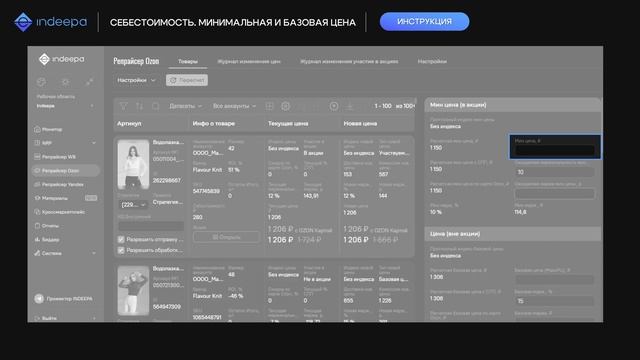The height and width of the screenshot is (360, 640).
Task: Open the Indeepa workspace dropdown in sidebar
Action: click(x=65, y=106)
